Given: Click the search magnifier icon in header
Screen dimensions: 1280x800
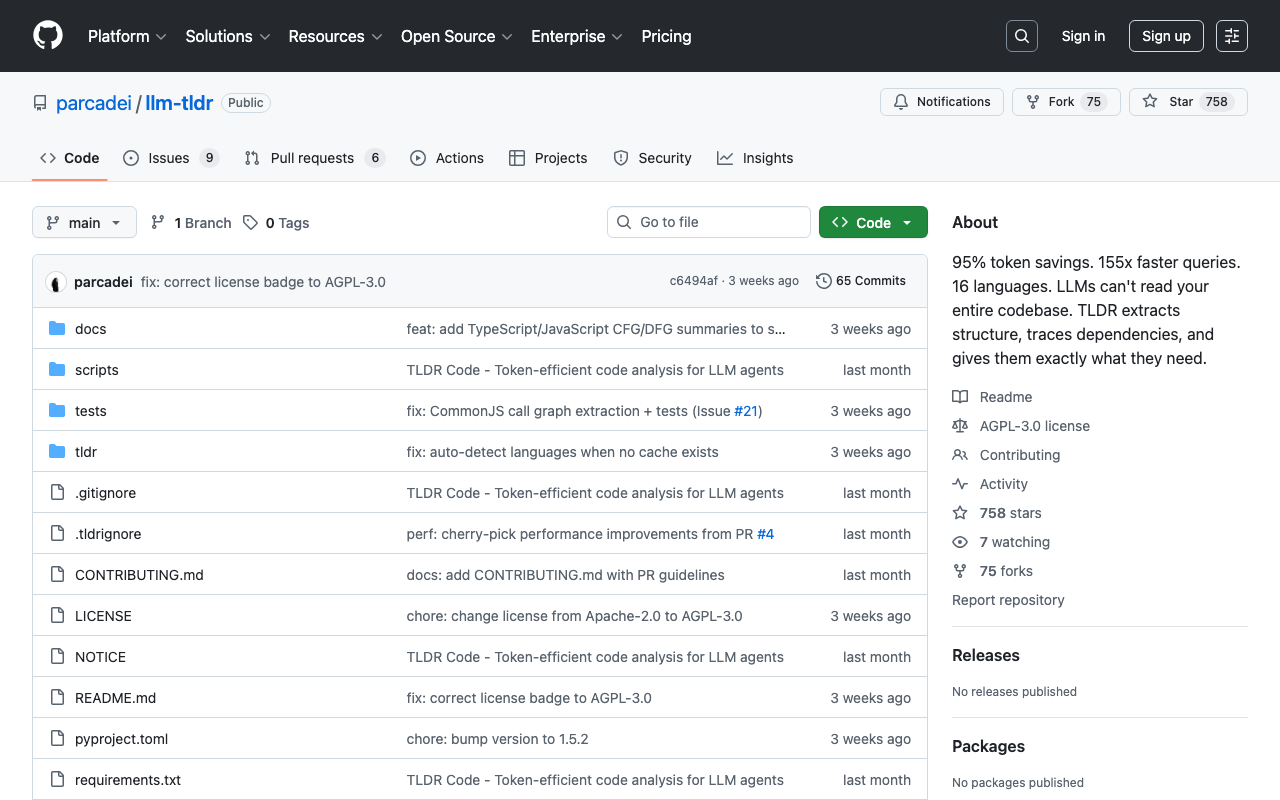Looking at the screenshot, I should coord(1021,35).
